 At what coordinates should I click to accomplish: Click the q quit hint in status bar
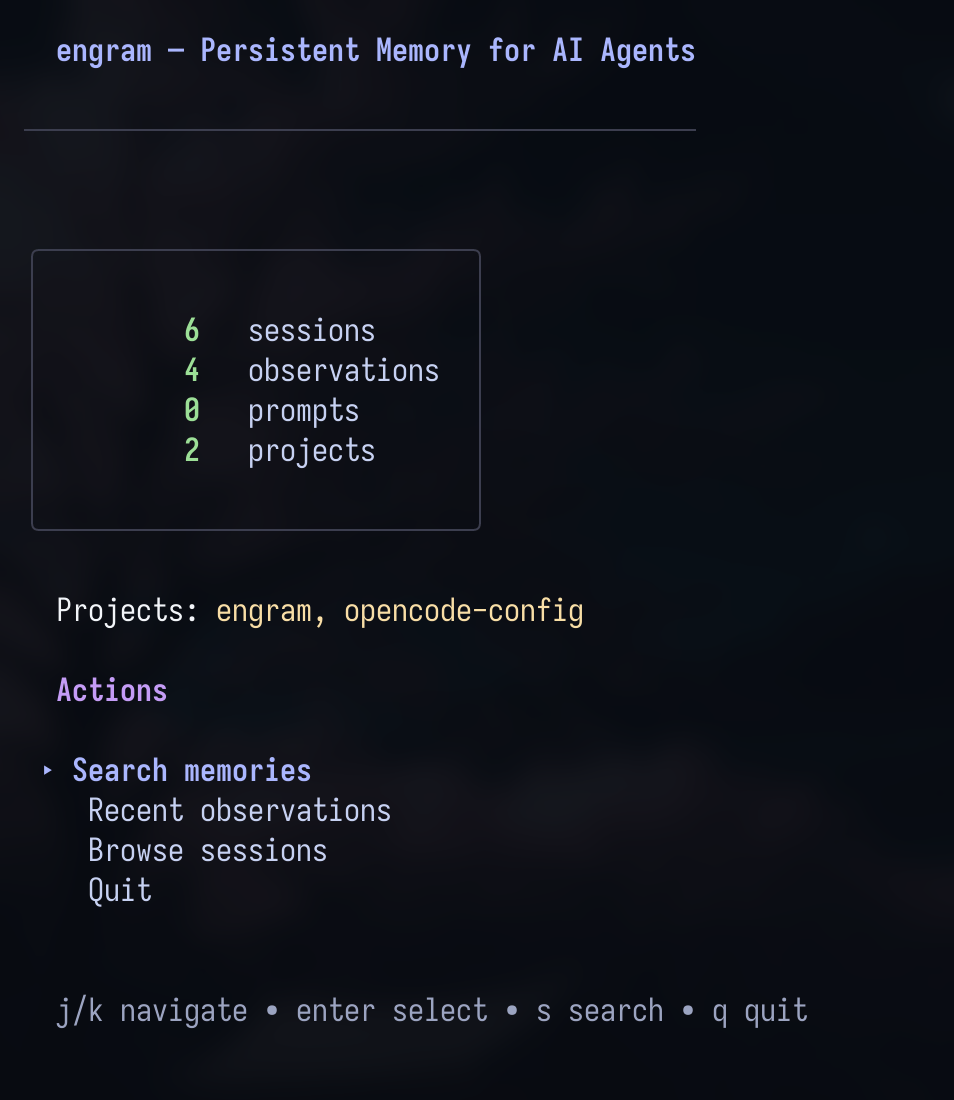tap(759, 1010)
